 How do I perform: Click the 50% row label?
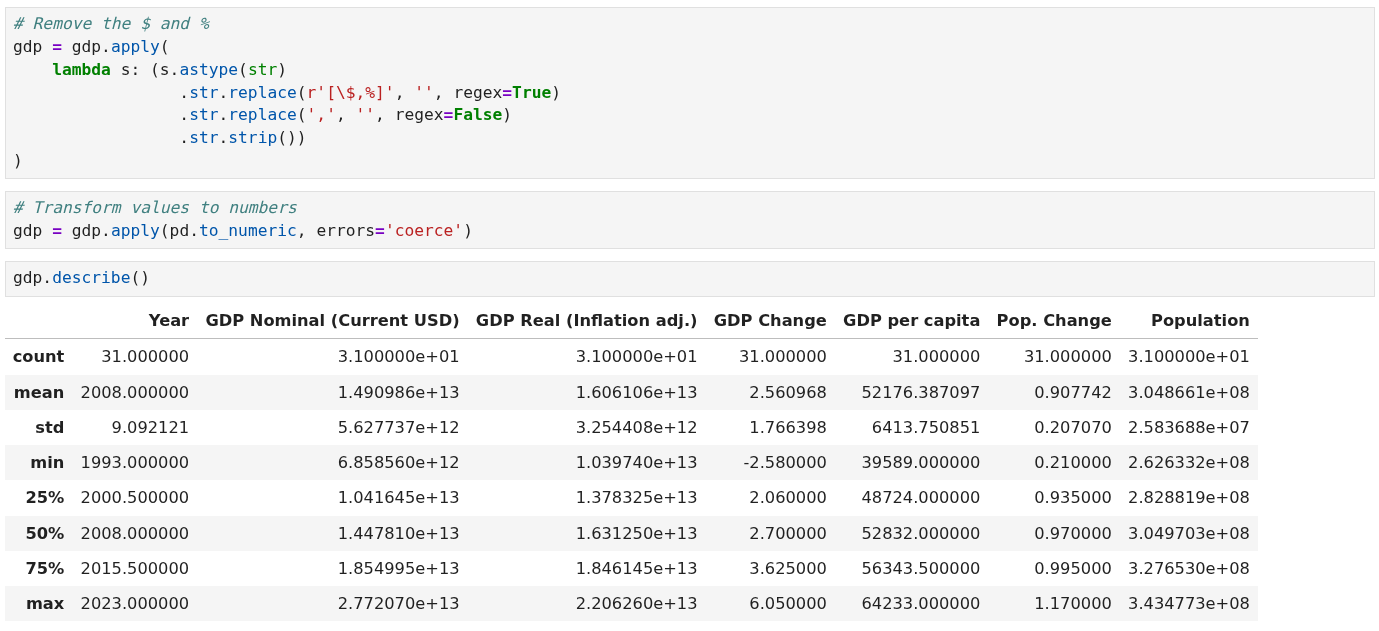[x=44, y=533]
